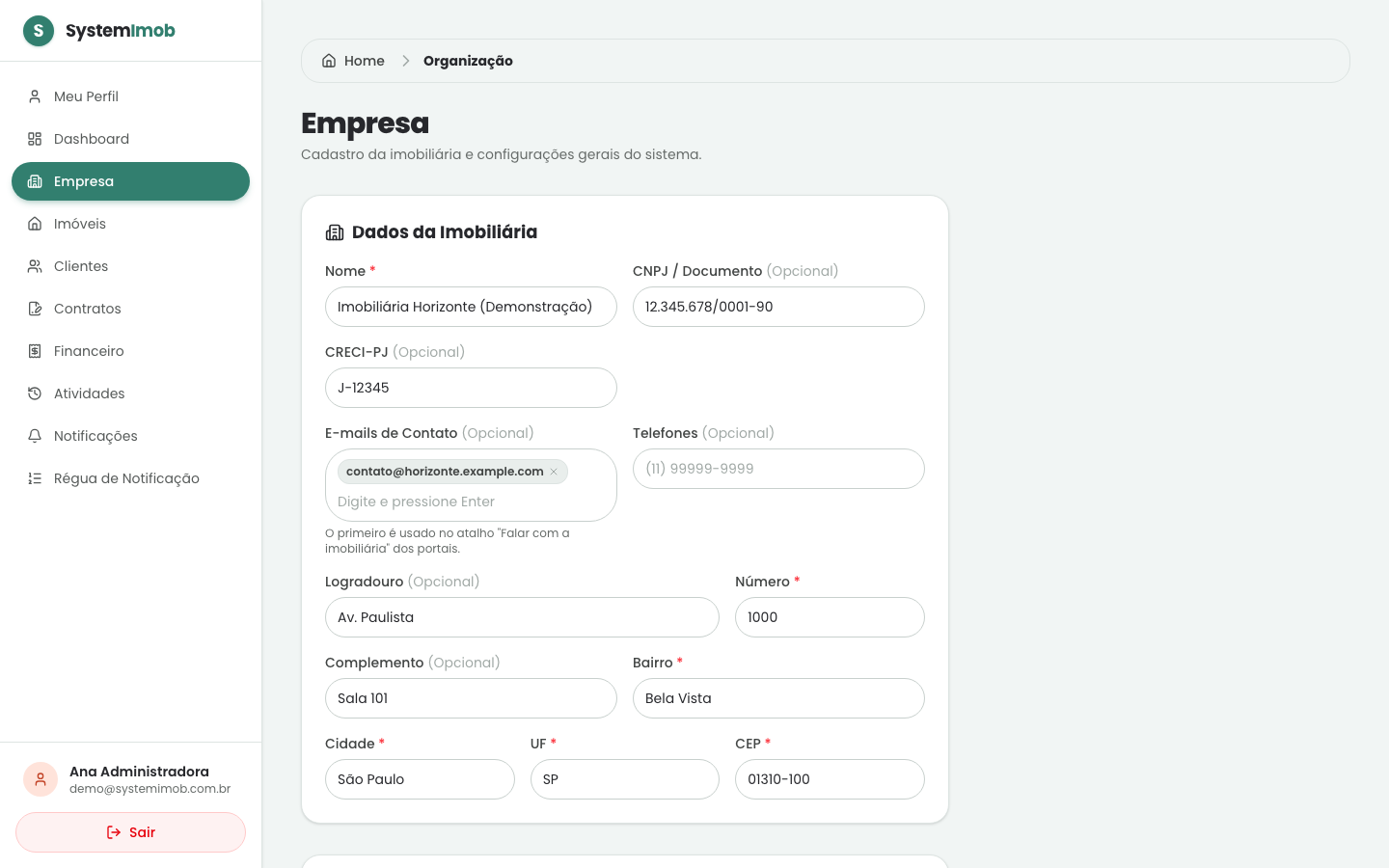This screenshot has width=1389, height=868.
Task: Edit the Número field
Action: click(830, 617)
